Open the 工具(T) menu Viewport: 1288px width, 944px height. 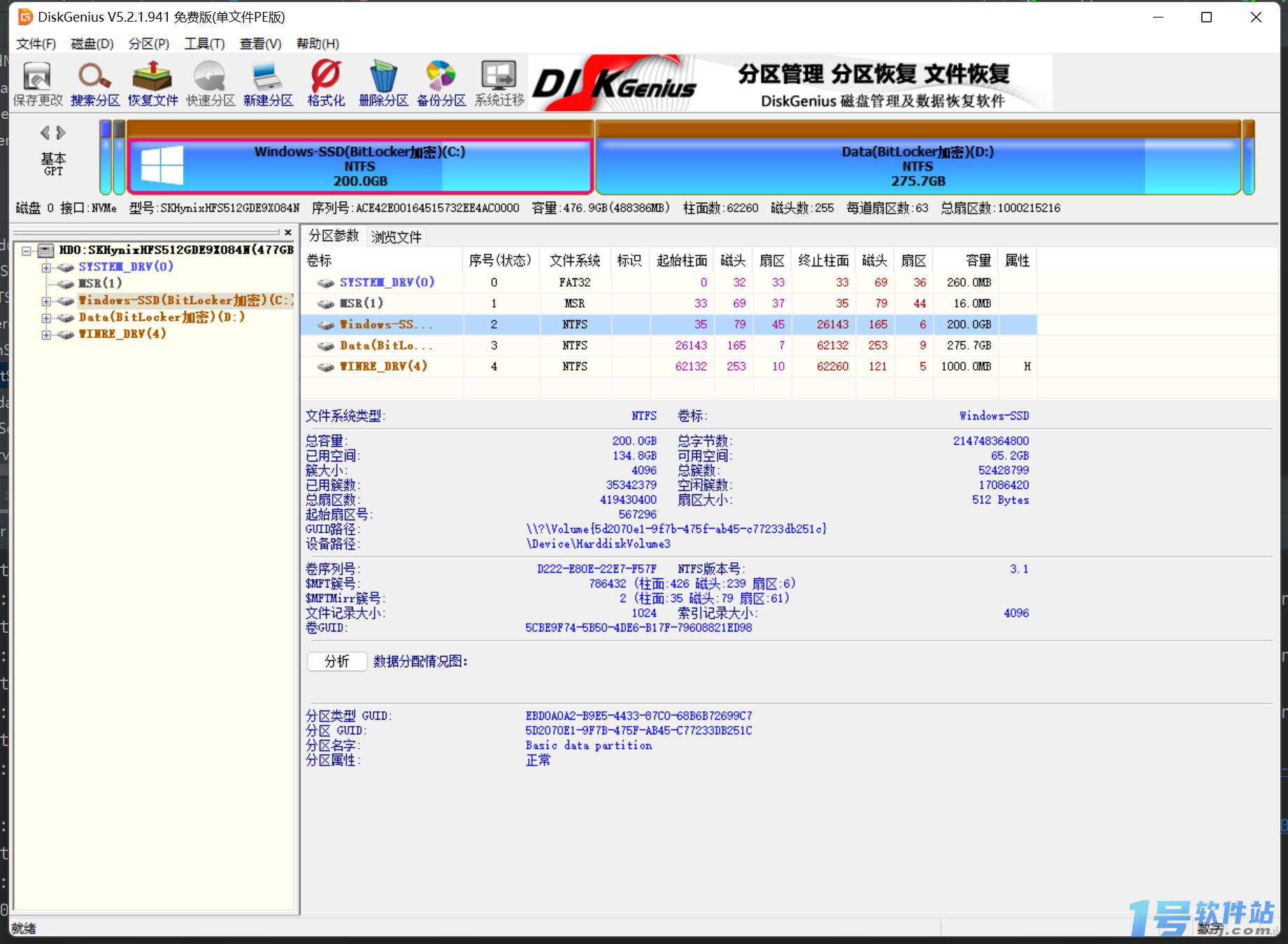(x=205, y=44)
